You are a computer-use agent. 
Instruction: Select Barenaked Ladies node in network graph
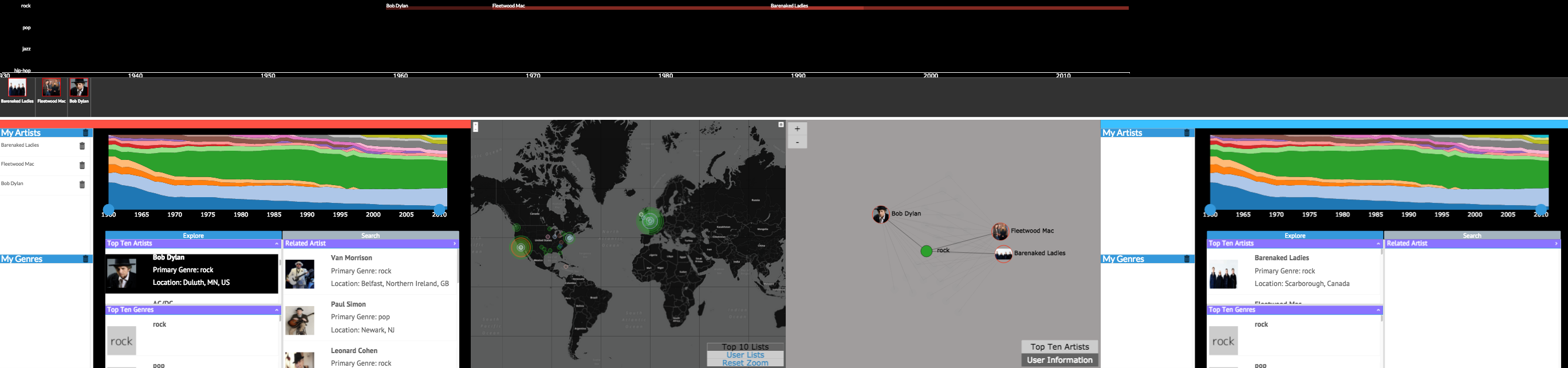point(1004,253)
